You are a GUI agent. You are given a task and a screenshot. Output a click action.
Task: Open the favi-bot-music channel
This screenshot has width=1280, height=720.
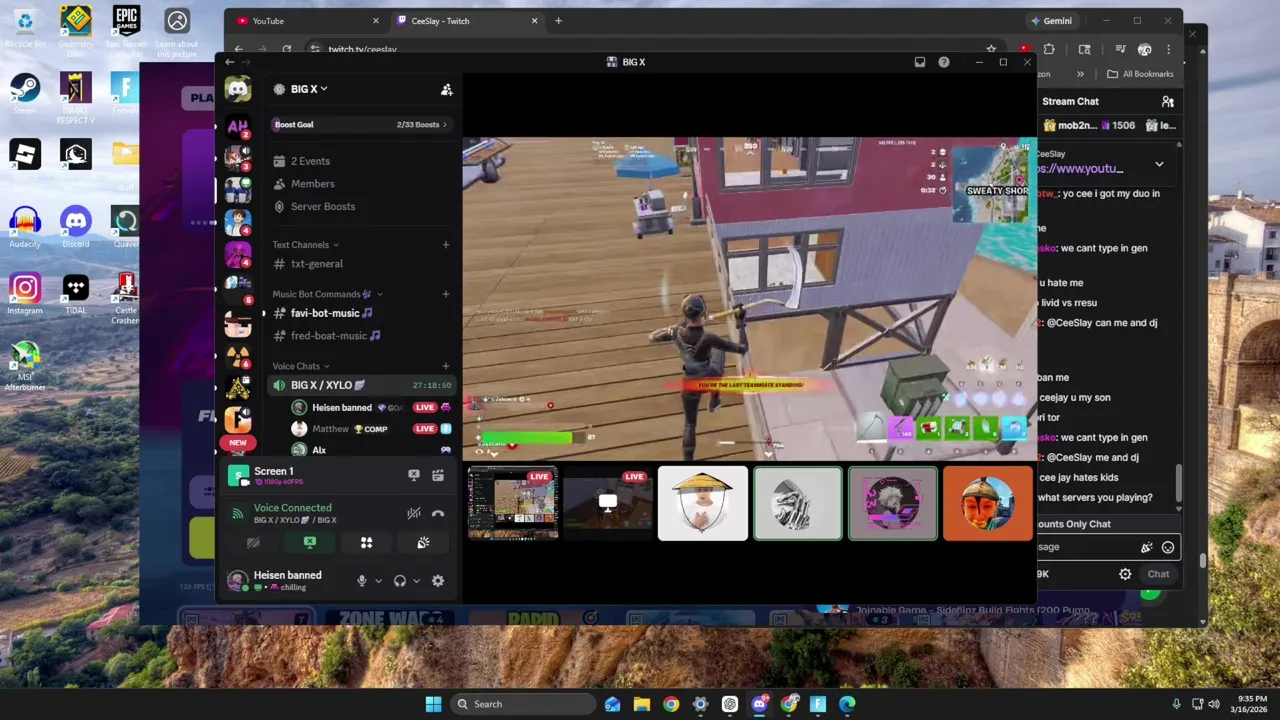click(x=361, y=313)
